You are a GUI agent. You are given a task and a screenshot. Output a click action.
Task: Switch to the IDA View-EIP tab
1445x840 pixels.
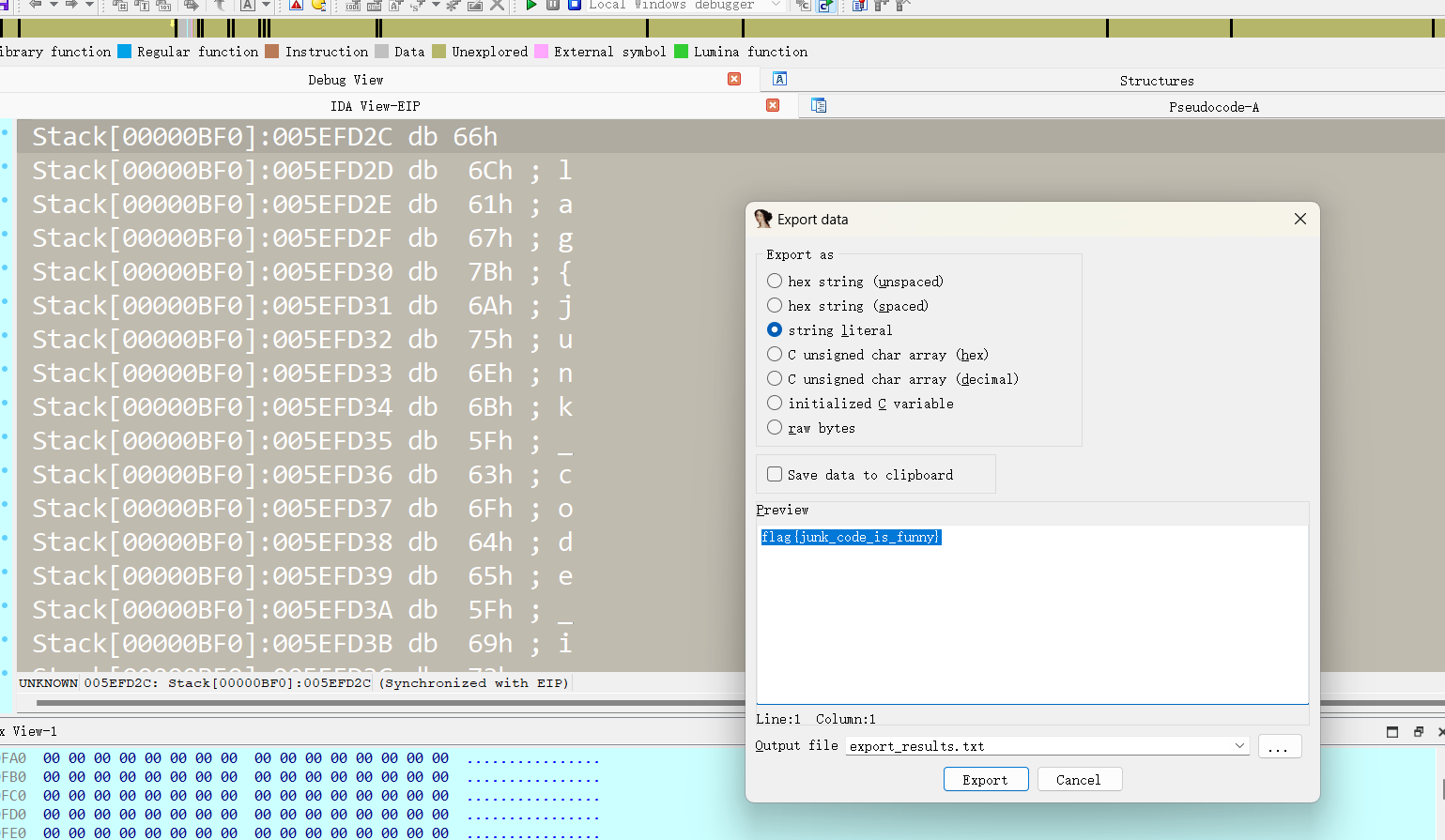(375, 106)
